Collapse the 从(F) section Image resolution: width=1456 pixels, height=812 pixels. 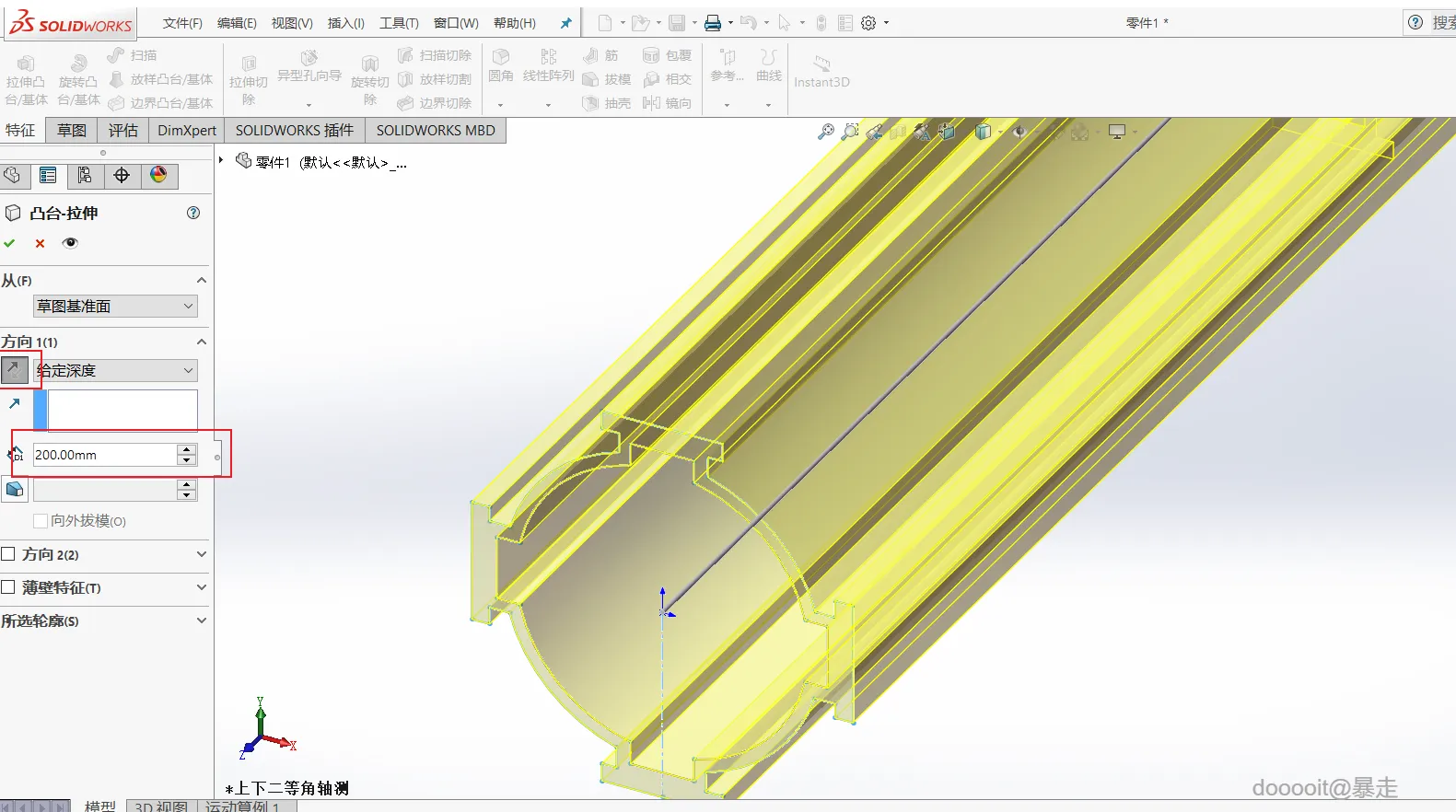point(202,280)
